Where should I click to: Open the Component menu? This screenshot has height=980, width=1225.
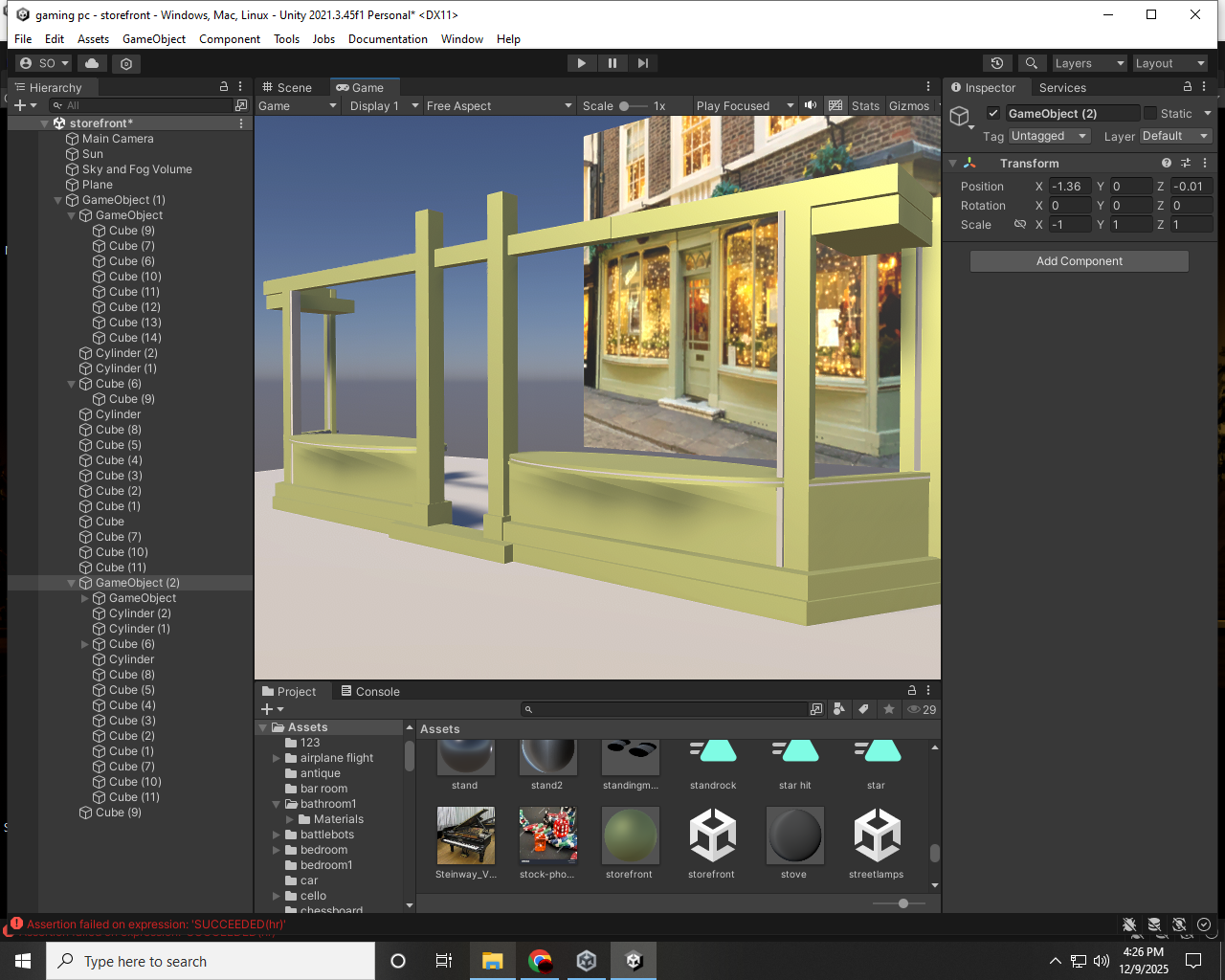pos(229,39)
